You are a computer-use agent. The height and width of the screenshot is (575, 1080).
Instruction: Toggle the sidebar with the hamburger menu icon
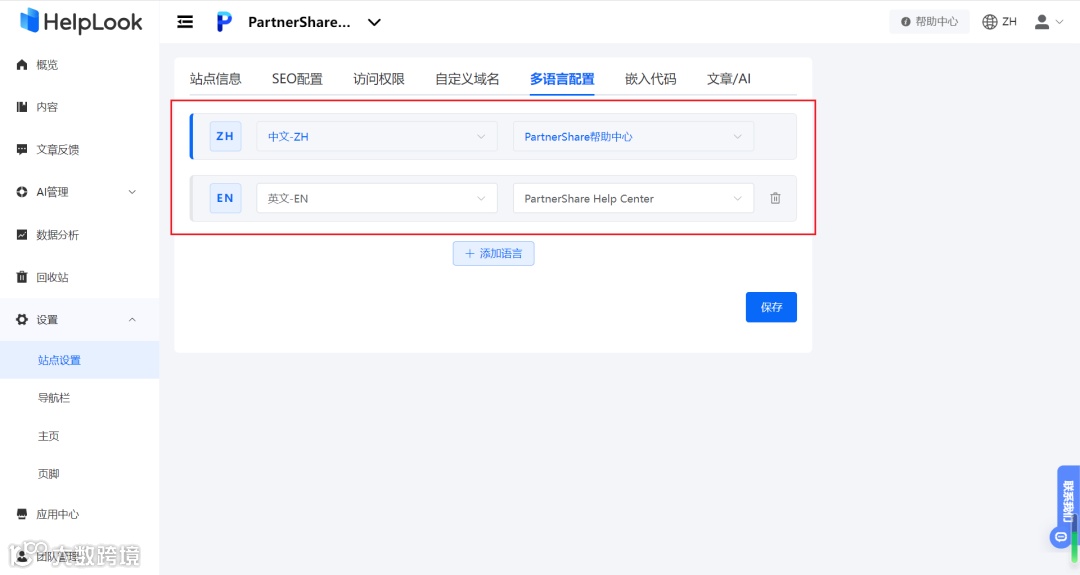(185, 22)
